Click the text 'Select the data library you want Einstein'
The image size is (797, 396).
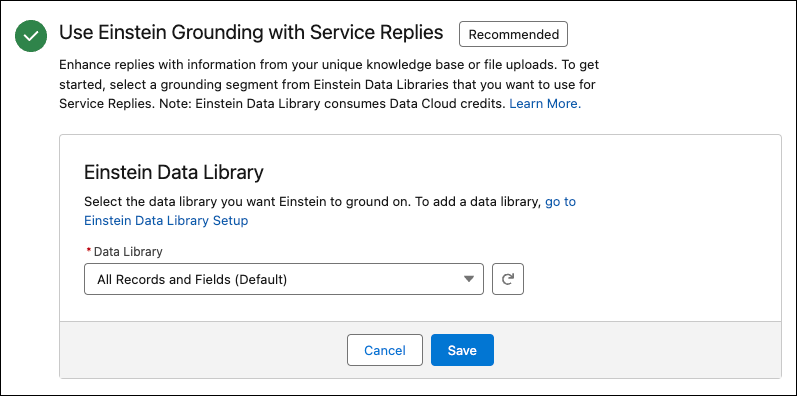point(206,201)
